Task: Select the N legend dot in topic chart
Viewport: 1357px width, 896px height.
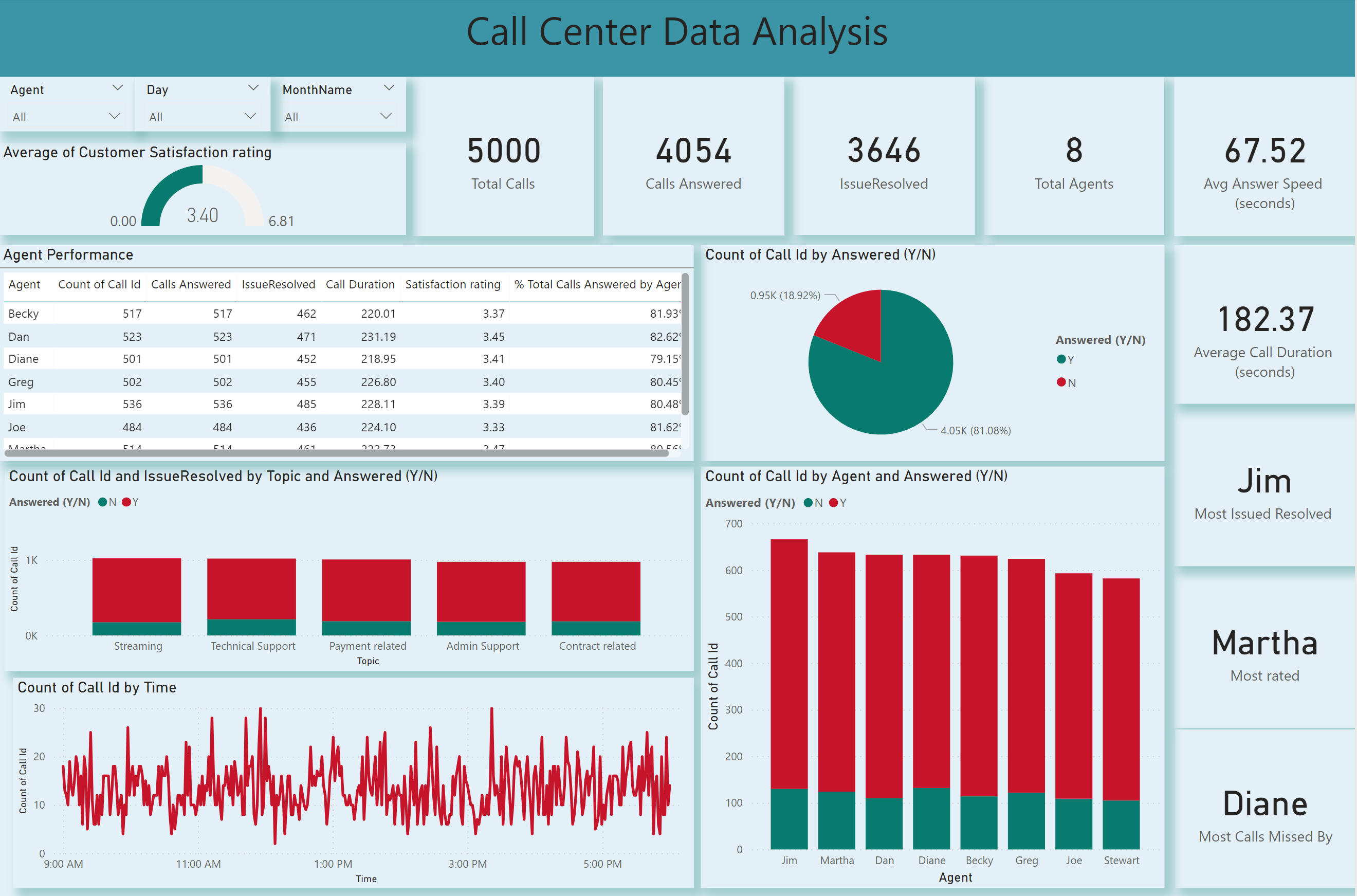Action: pyautogui.click(x=103, y=502)
